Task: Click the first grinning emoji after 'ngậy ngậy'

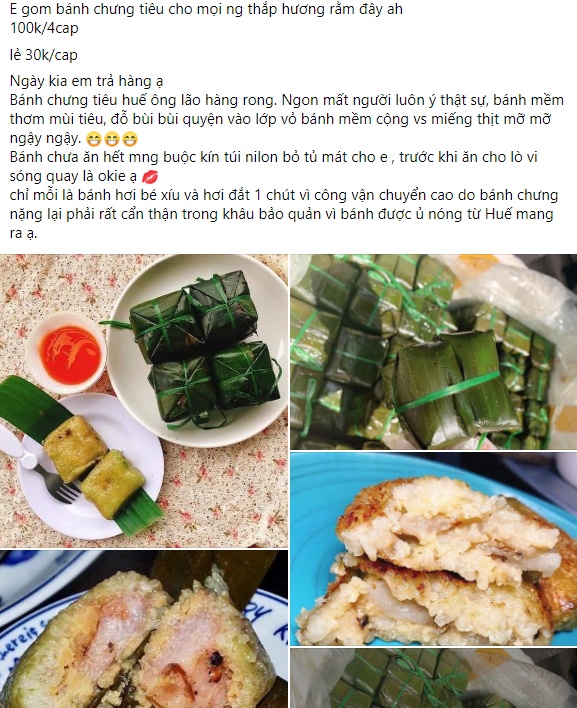Action: tap(93, 139)
